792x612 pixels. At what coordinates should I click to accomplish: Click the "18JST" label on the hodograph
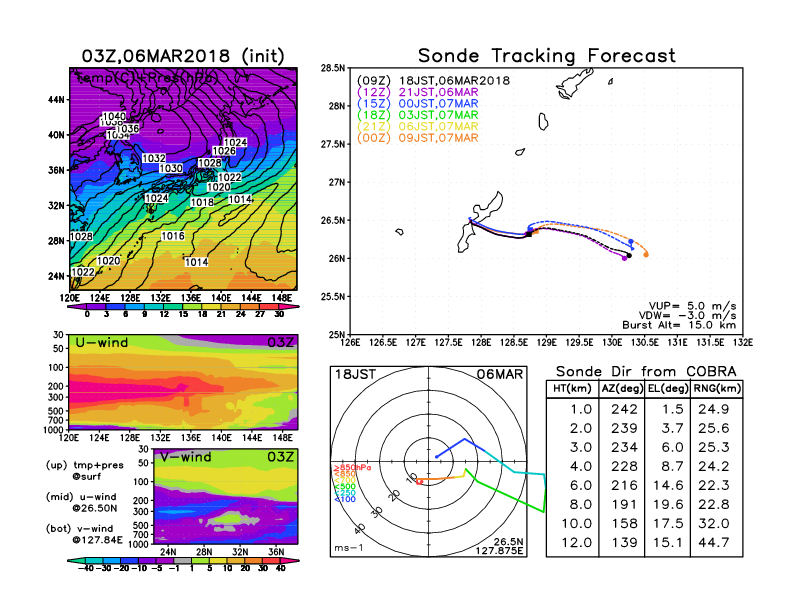[356, 375]
